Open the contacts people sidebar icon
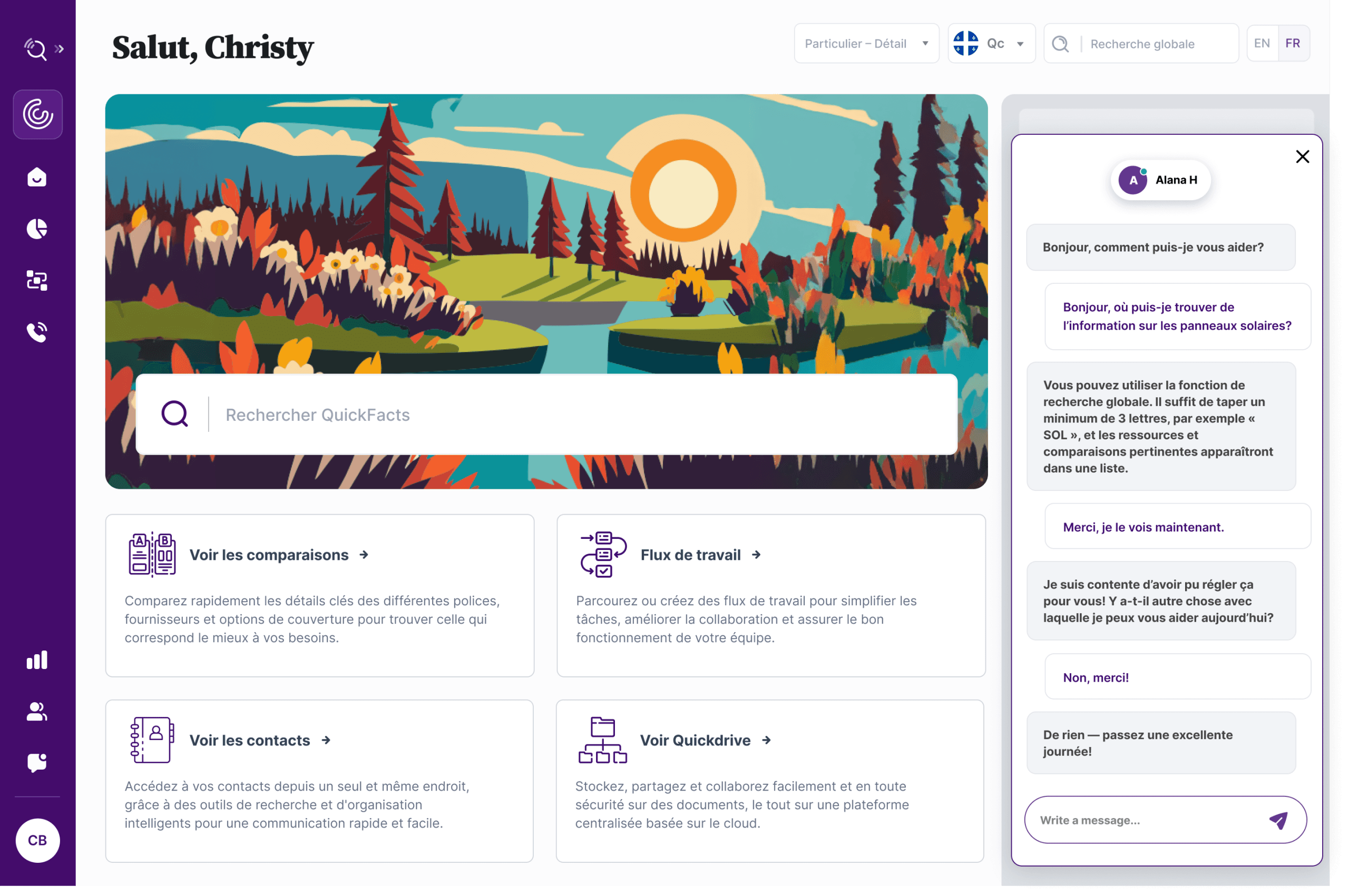 pyautogui.click(x=37, y=712)
